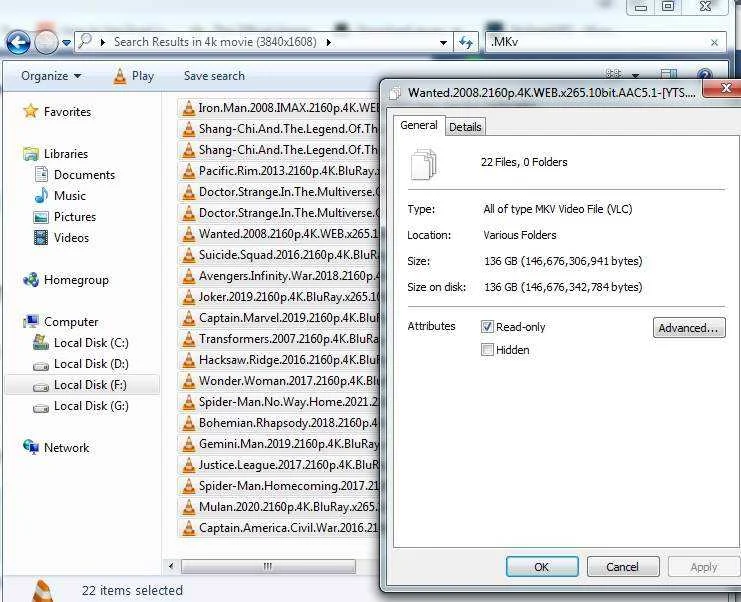Viewport: 741px width, 602px height.
Task: Open the Documents library
Action: pyautogui.click(x=75, y=175)
